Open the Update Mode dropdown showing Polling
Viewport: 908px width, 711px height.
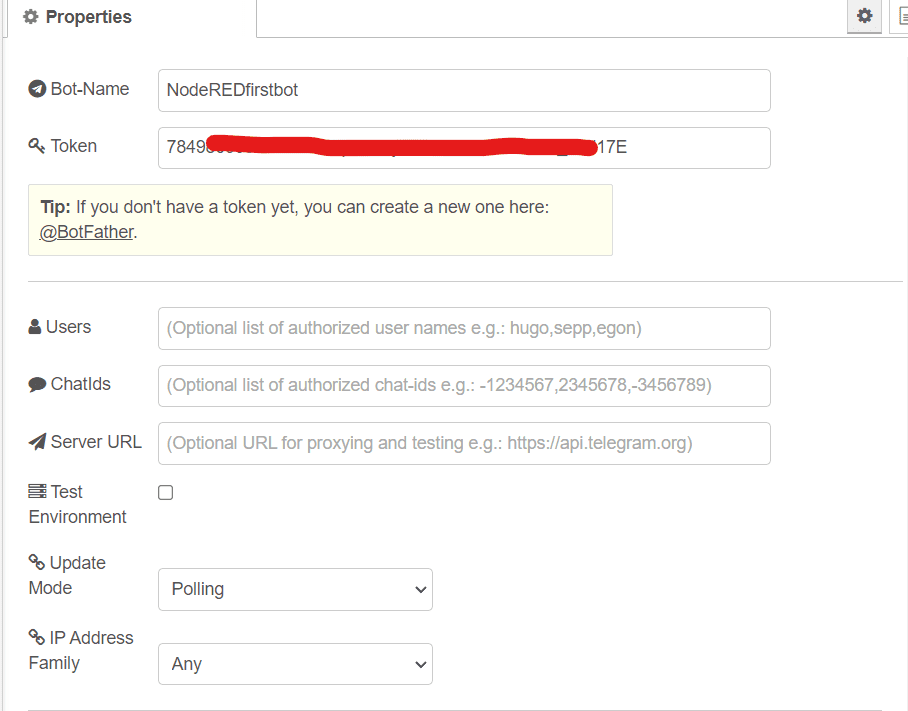click(x=295, y=589)
